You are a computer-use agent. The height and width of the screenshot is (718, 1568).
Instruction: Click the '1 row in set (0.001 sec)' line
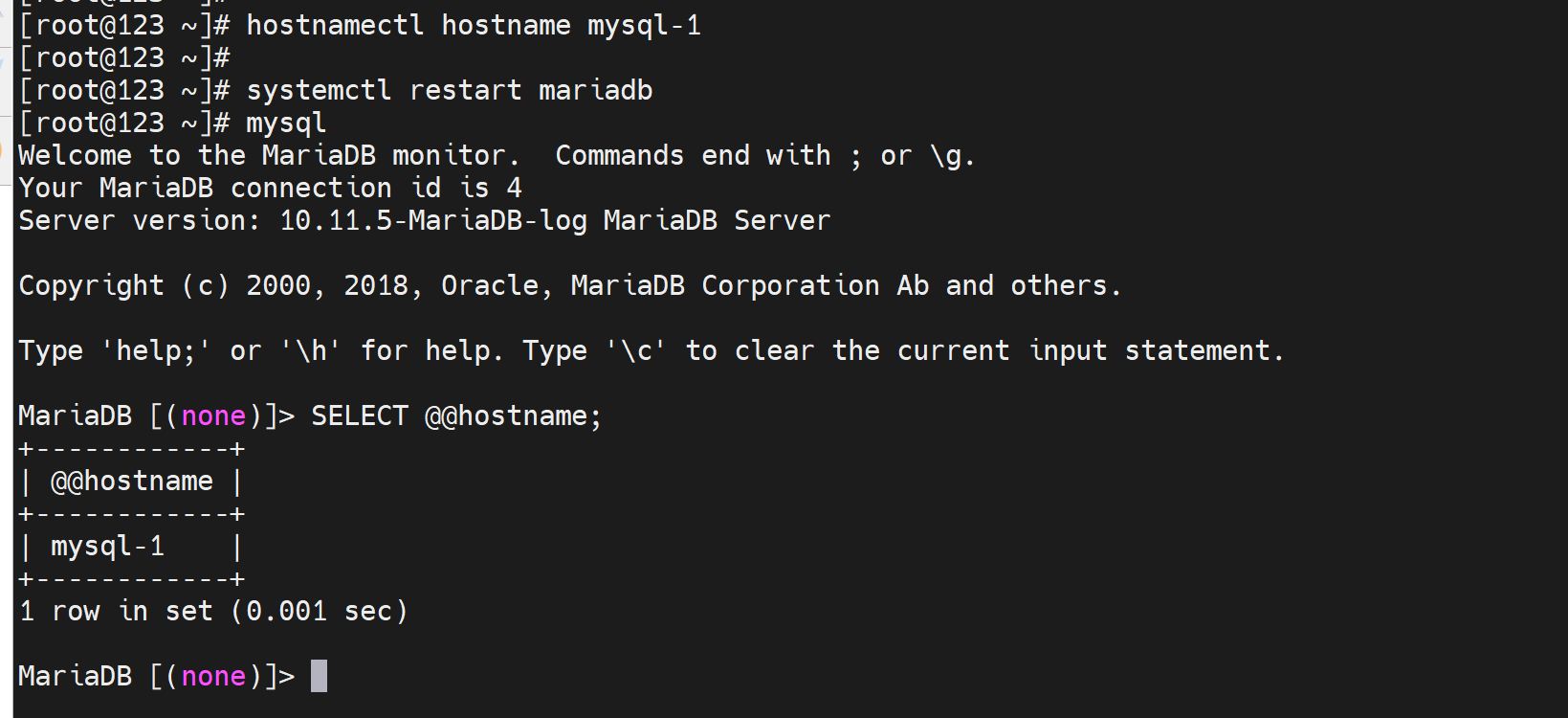pos(213,612)
